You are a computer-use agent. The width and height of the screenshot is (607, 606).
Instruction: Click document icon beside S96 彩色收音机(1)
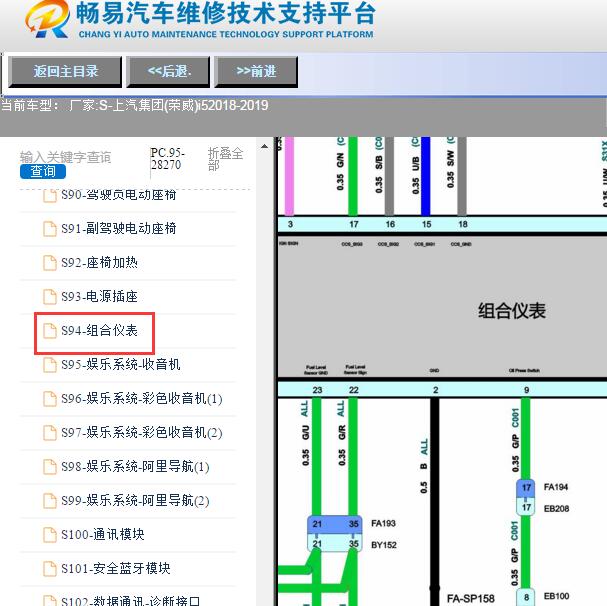(x=50, y=399)
